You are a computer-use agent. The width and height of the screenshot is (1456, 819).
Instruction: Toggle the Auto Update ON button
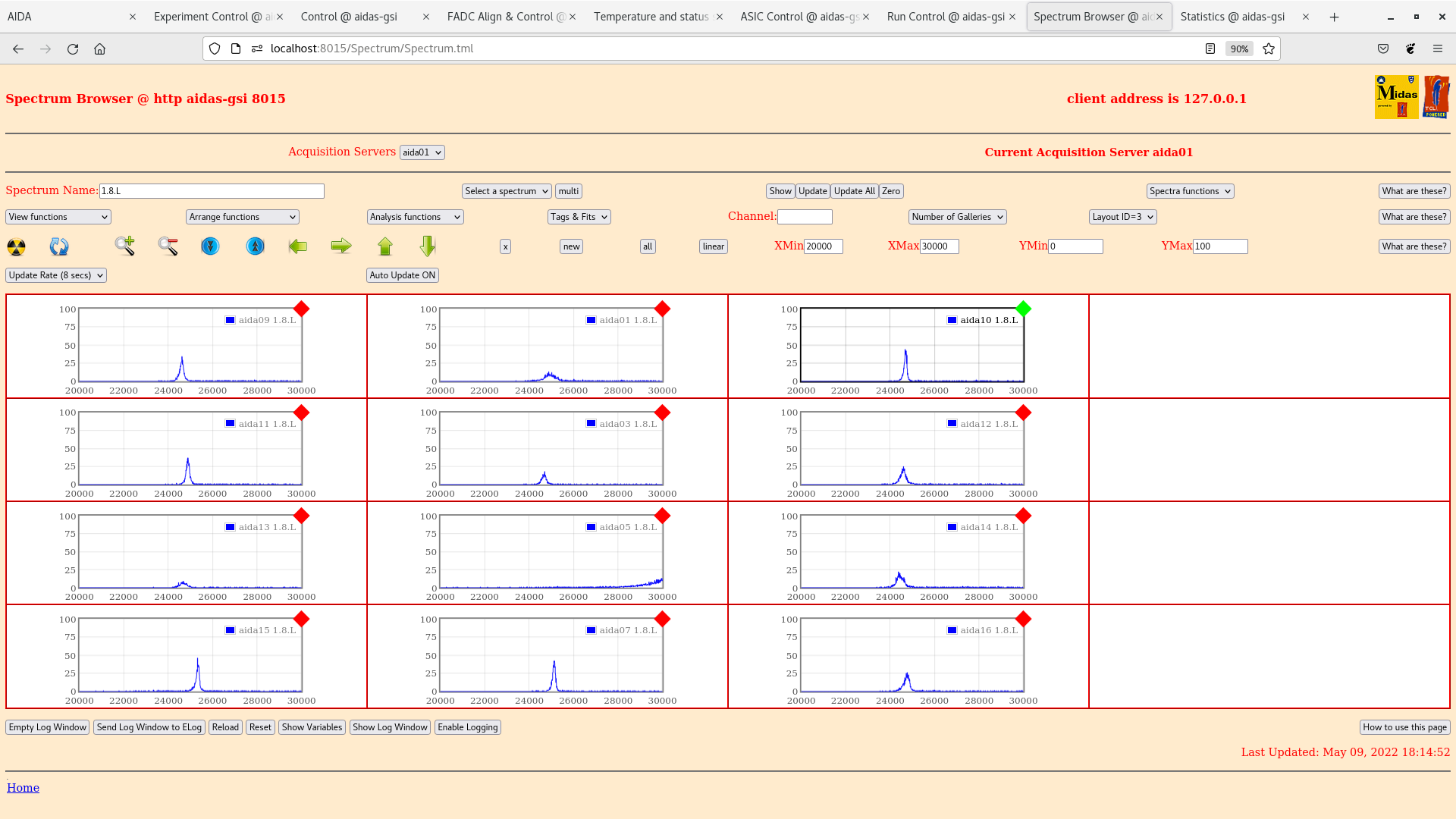point(402,275)
